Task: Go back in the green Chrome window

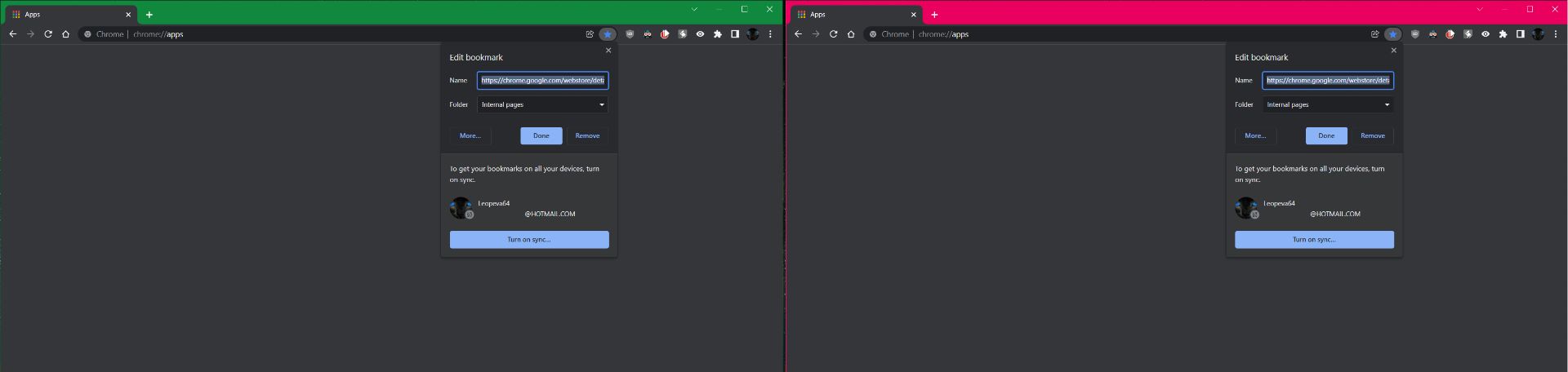Action: tap(12, 34)
